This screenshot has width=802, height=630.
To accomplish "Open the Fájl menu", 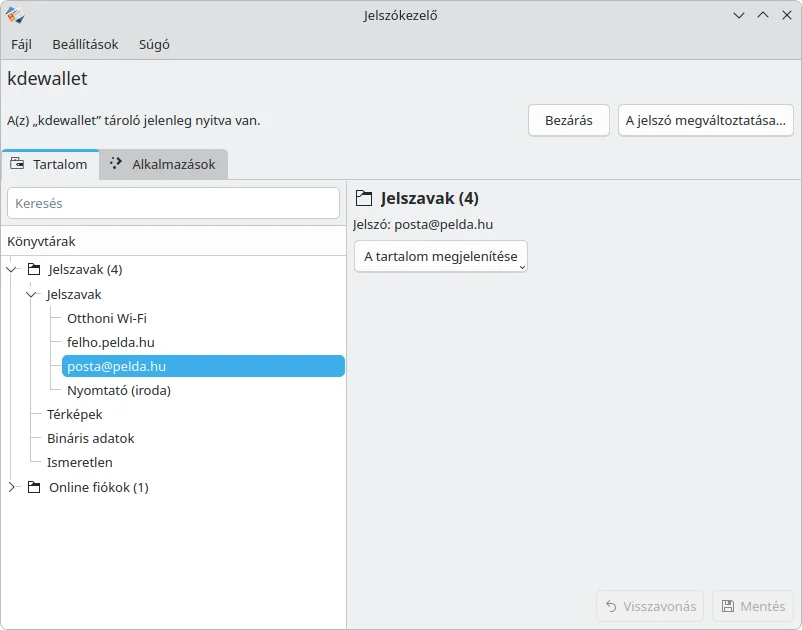I will (21, 44).
